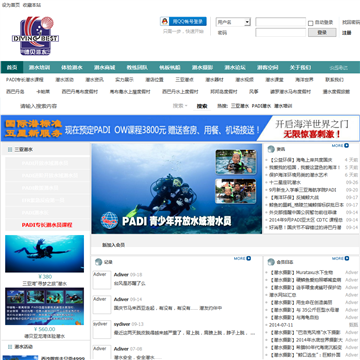Open the ¥560.00 diving product image
360x360 pixels.
tap(44, 306)
